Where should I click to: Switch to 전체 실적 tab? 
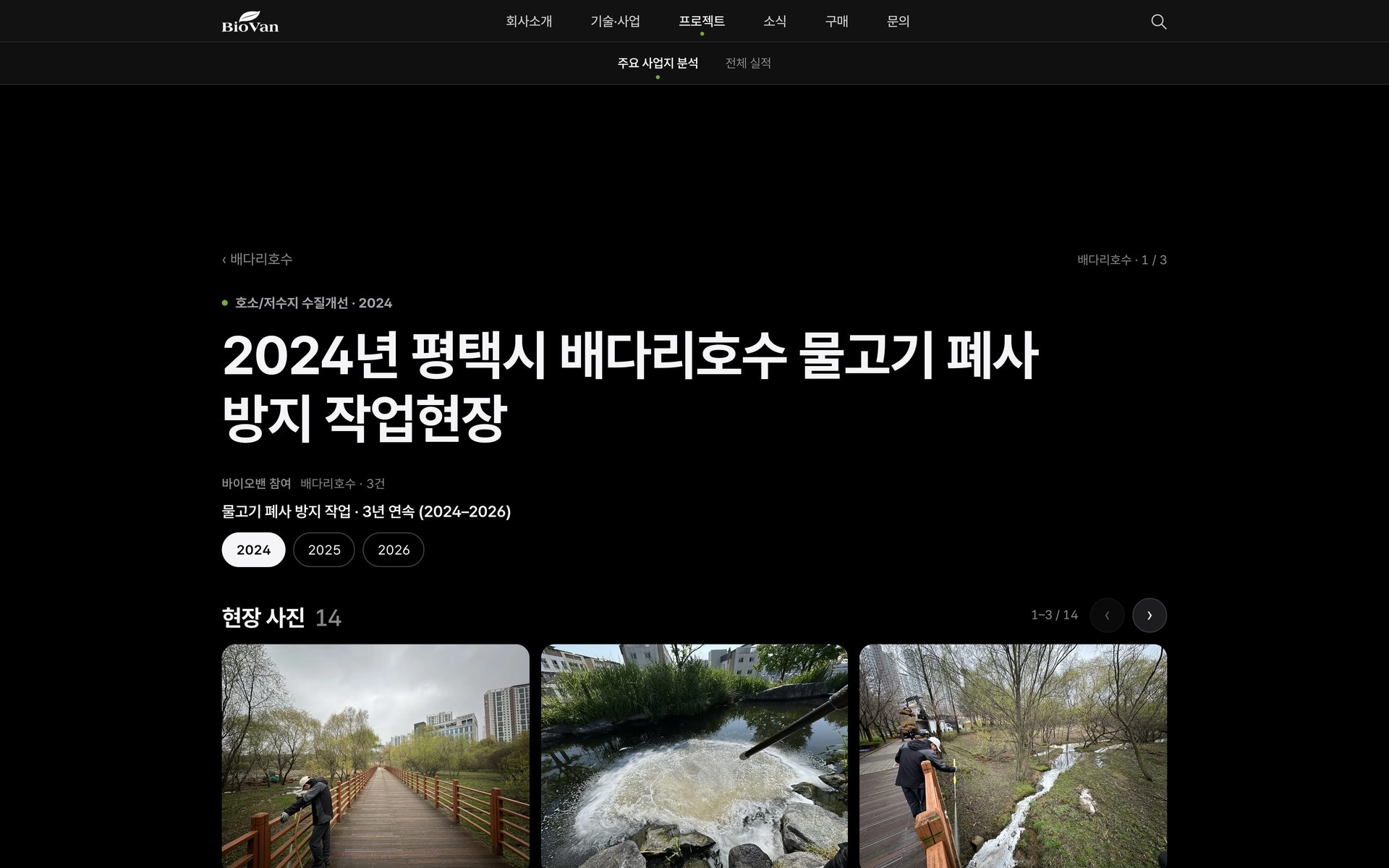pyautogui.click(x=748, y=63)
